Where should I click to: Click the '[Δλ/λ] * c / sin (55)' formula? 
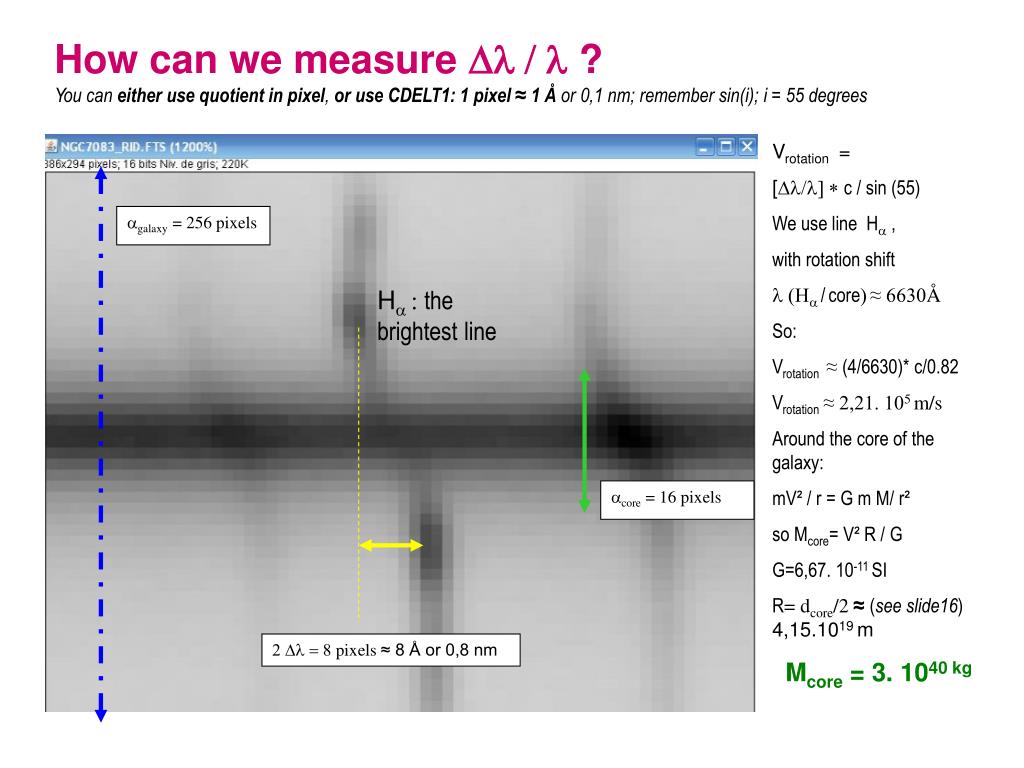(x=846, y=189)
